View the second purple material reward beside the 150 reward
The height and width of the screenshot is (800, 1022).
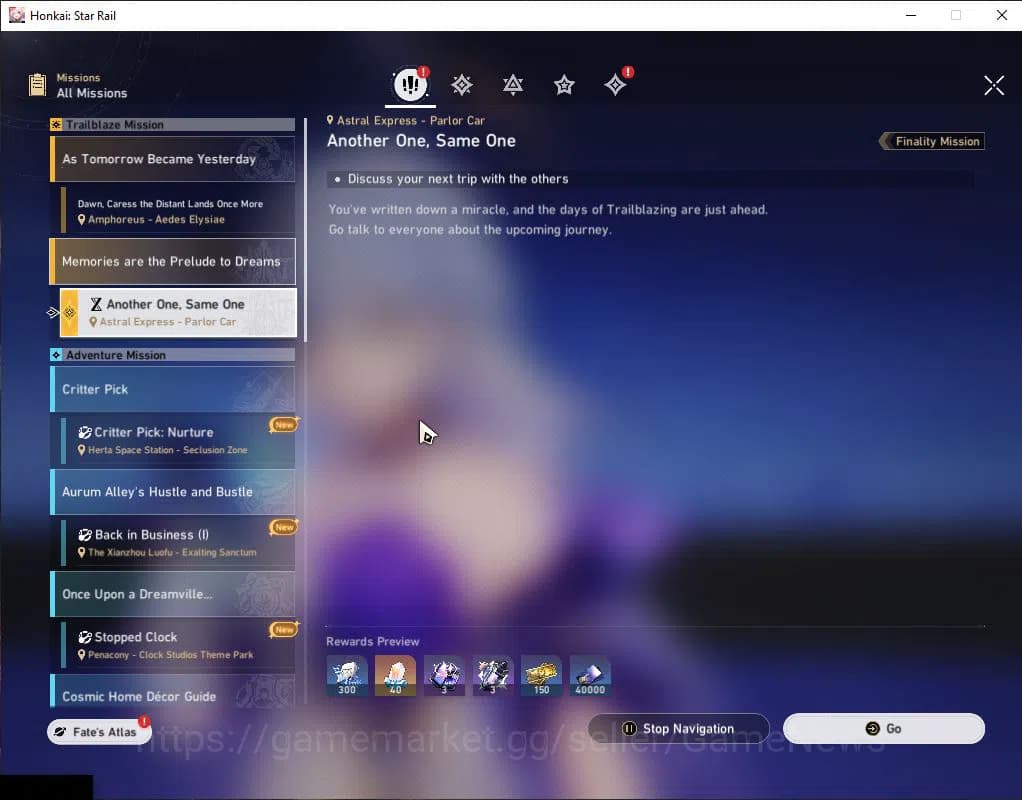pyautogui.click(x=493, y=675)
